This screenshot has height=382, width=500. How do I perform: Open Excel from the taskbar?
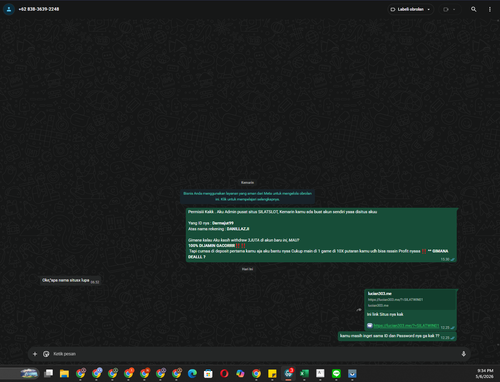tap(304, 374)
